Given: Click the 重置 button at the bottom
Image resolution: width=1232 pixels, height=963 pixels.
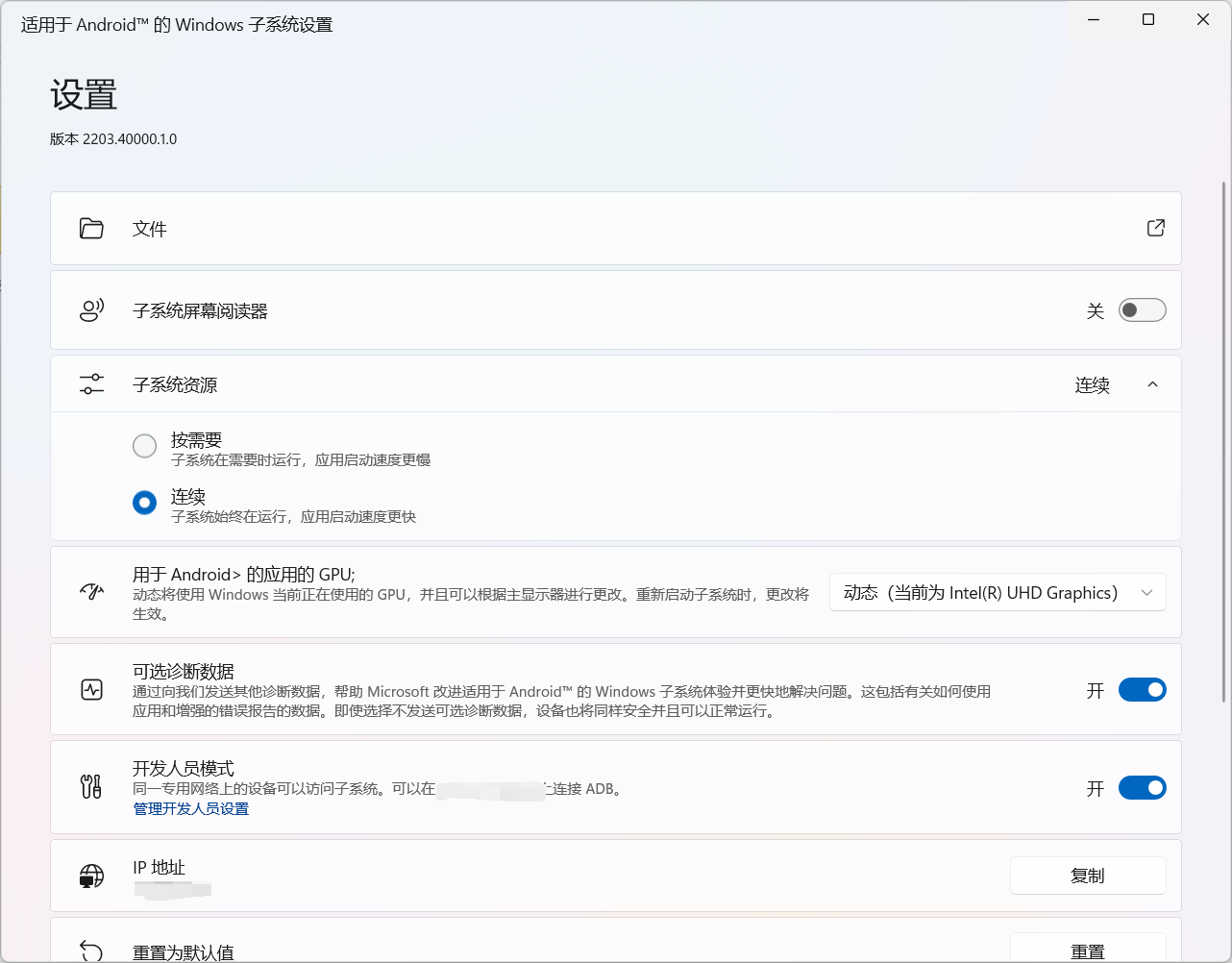Looking at the screenshot, I should click(x=1088, y=949).
